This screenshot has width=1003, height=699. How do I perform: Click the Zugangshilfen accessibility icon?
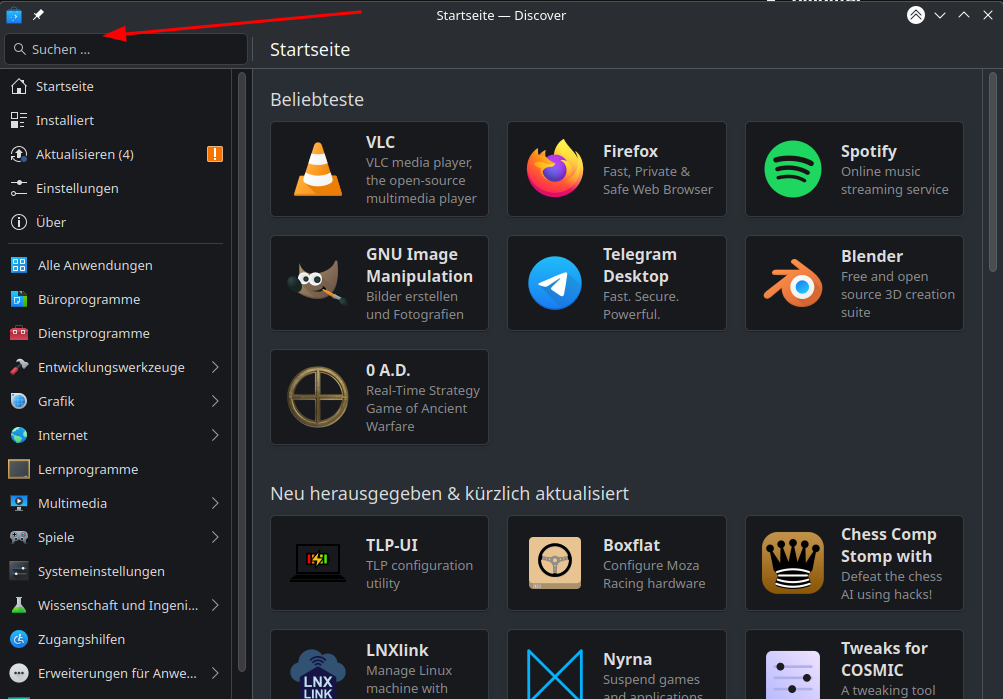[19, 639]
